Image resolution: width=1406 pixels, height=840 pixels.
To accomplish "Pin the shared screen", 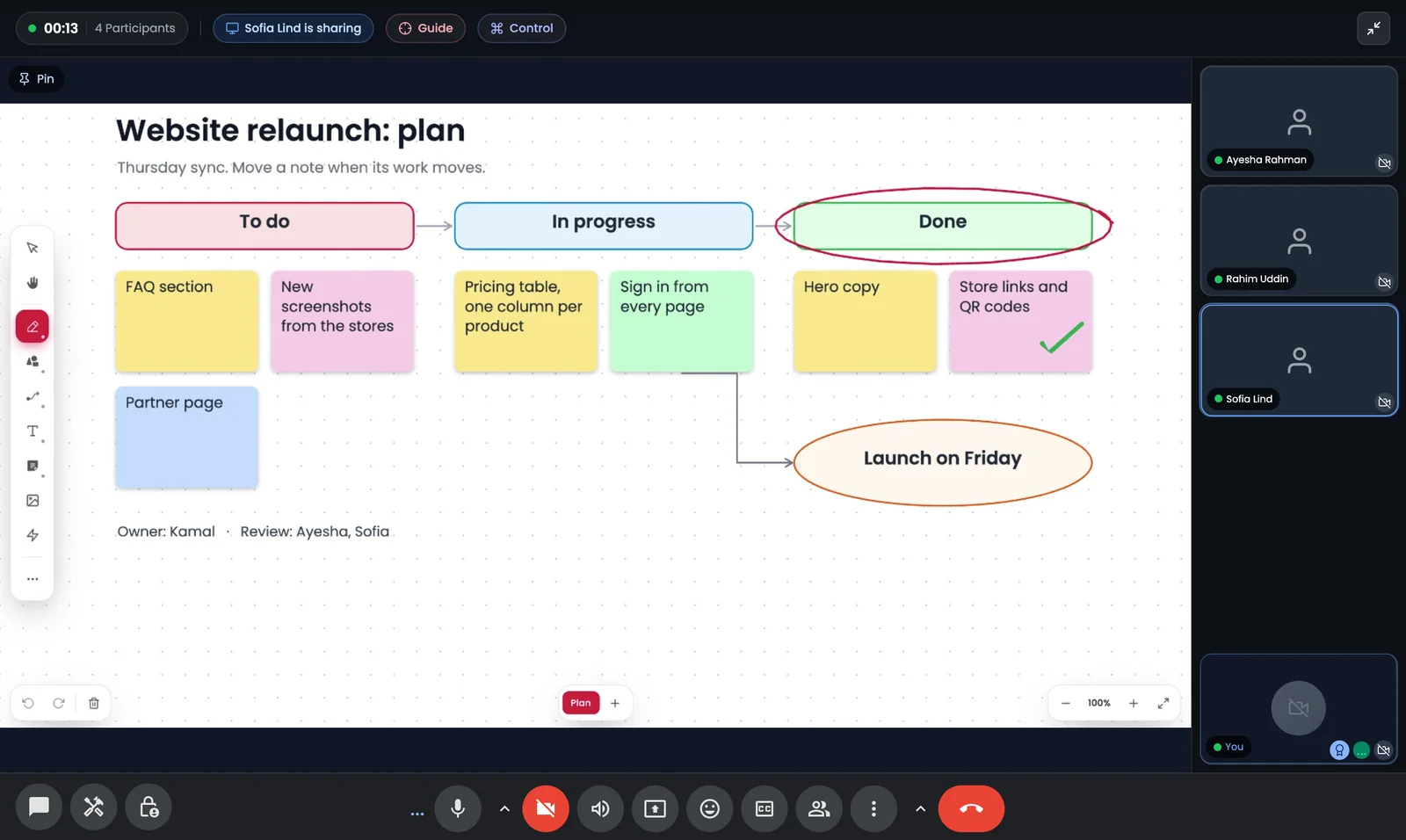I will point(37,79).
